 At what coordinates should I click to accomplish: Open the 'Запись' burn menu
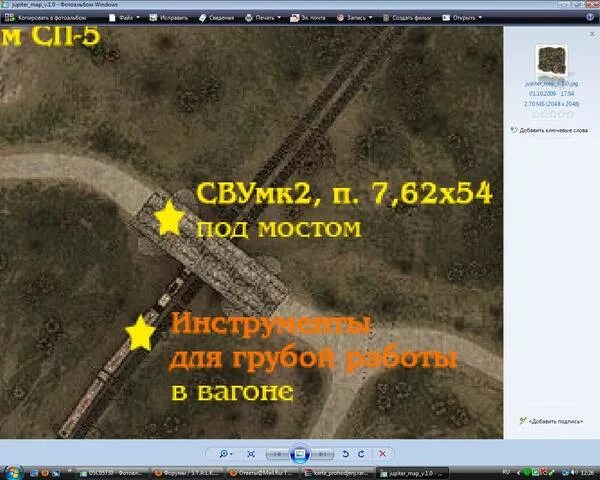coord(354,18)
